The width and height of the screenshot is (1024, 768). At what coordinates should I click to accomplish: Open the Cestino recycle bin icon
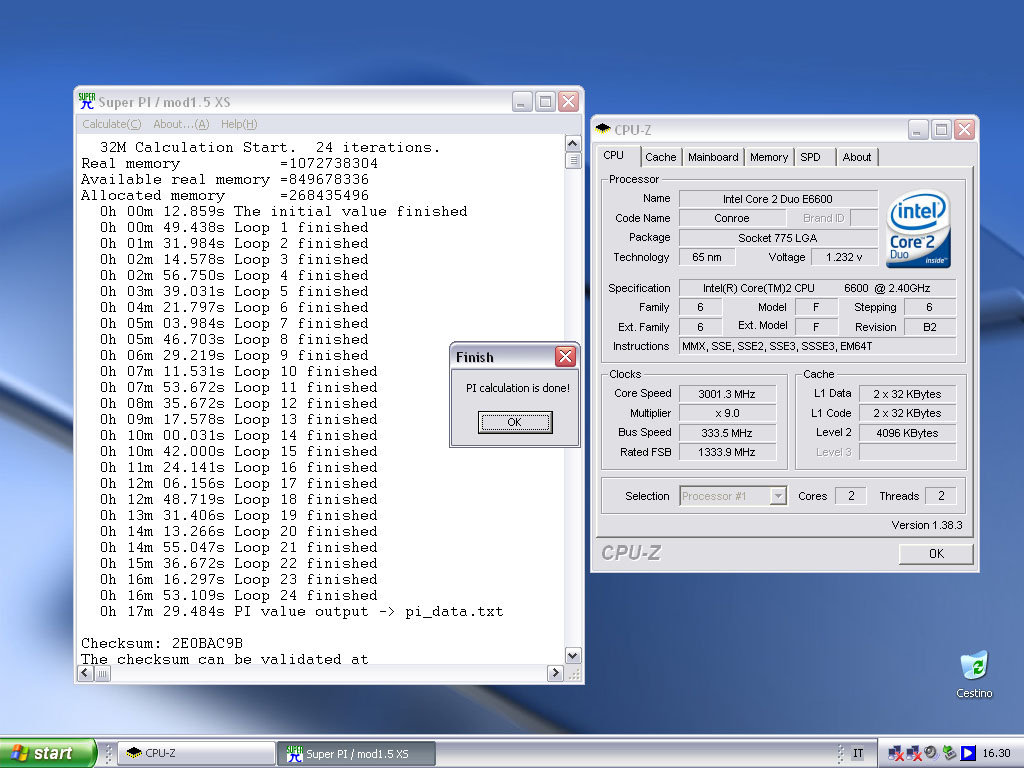point(972,667)
